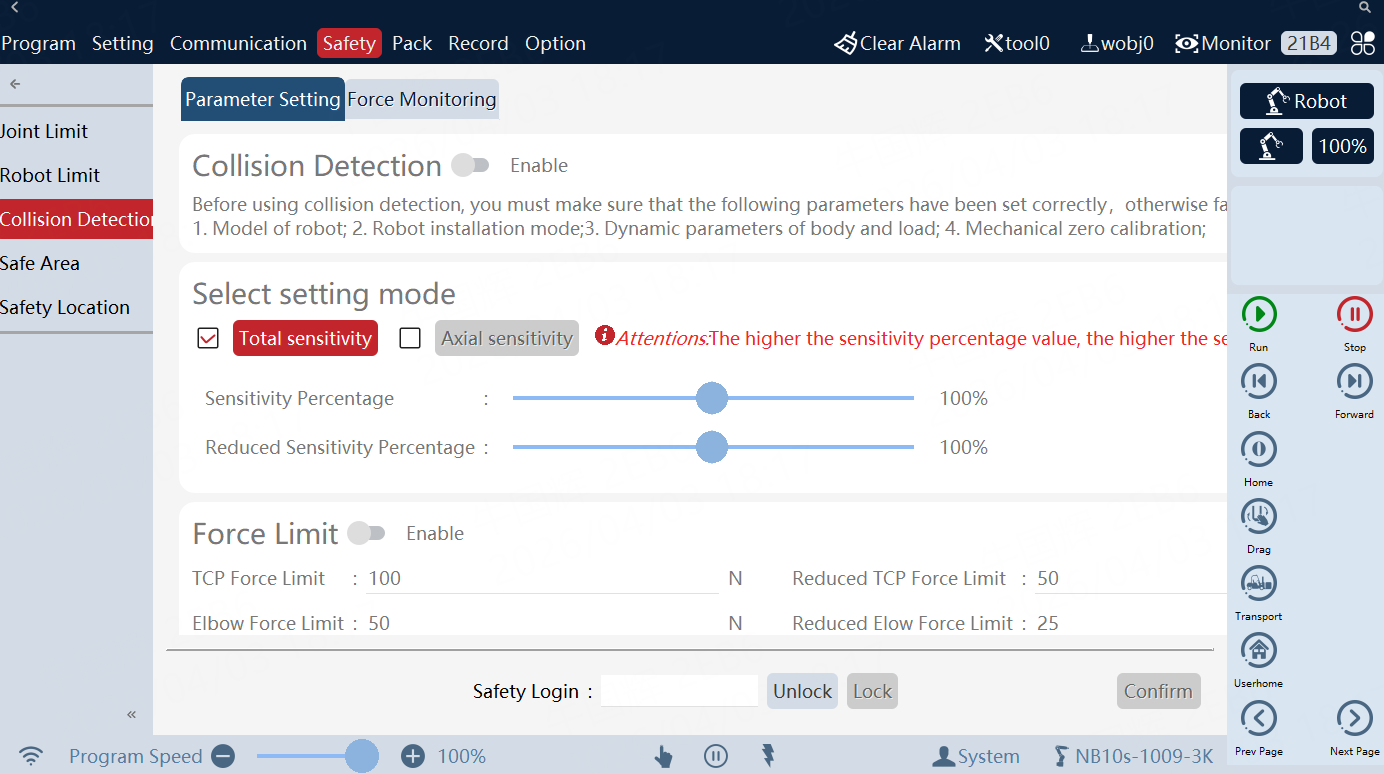
Task: Select Safe Area in the sidebar
Action: click(41, 263)
